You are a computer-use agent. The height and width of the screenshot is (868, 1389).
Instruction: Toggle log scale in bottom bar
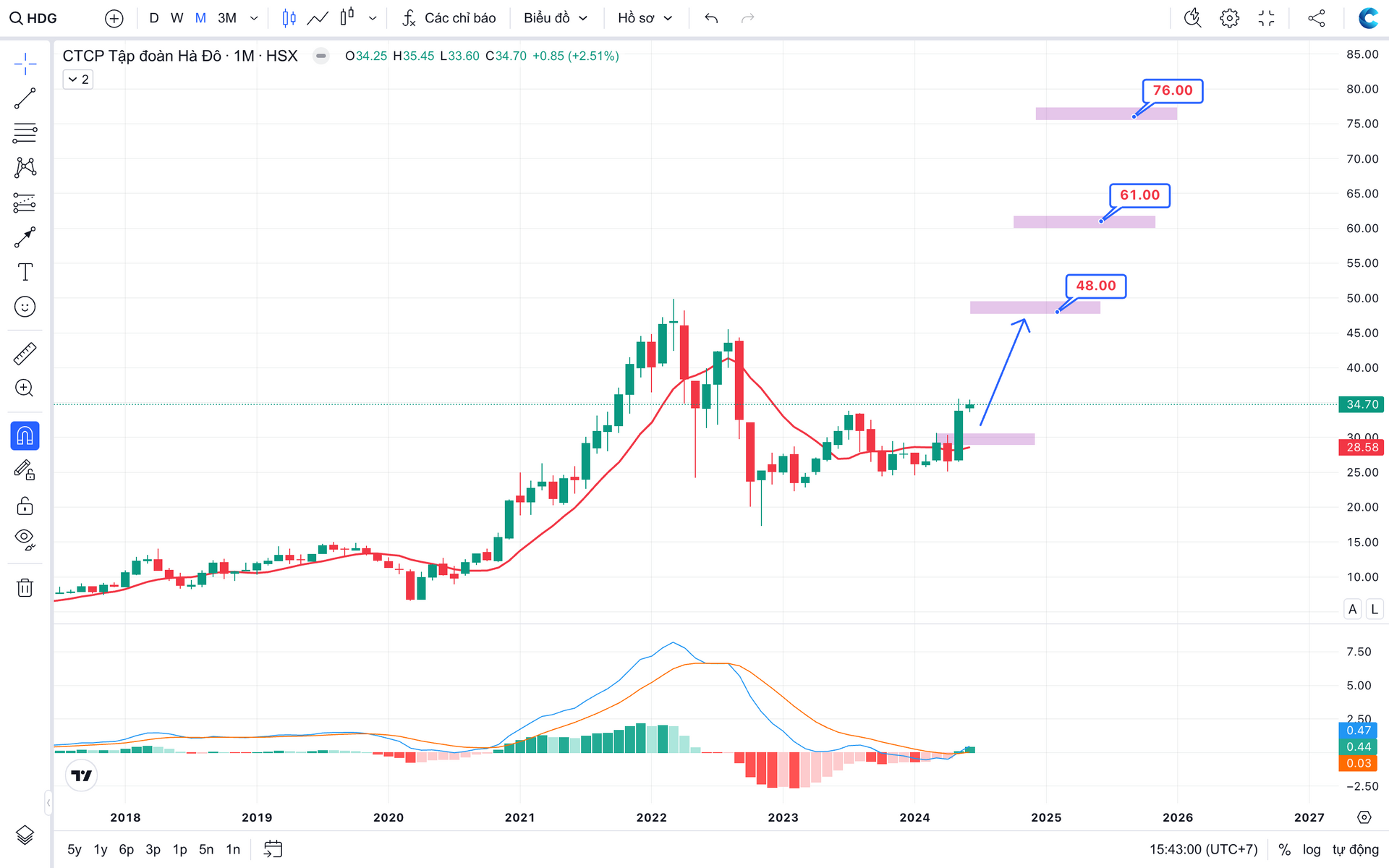tap(1311, 849)
